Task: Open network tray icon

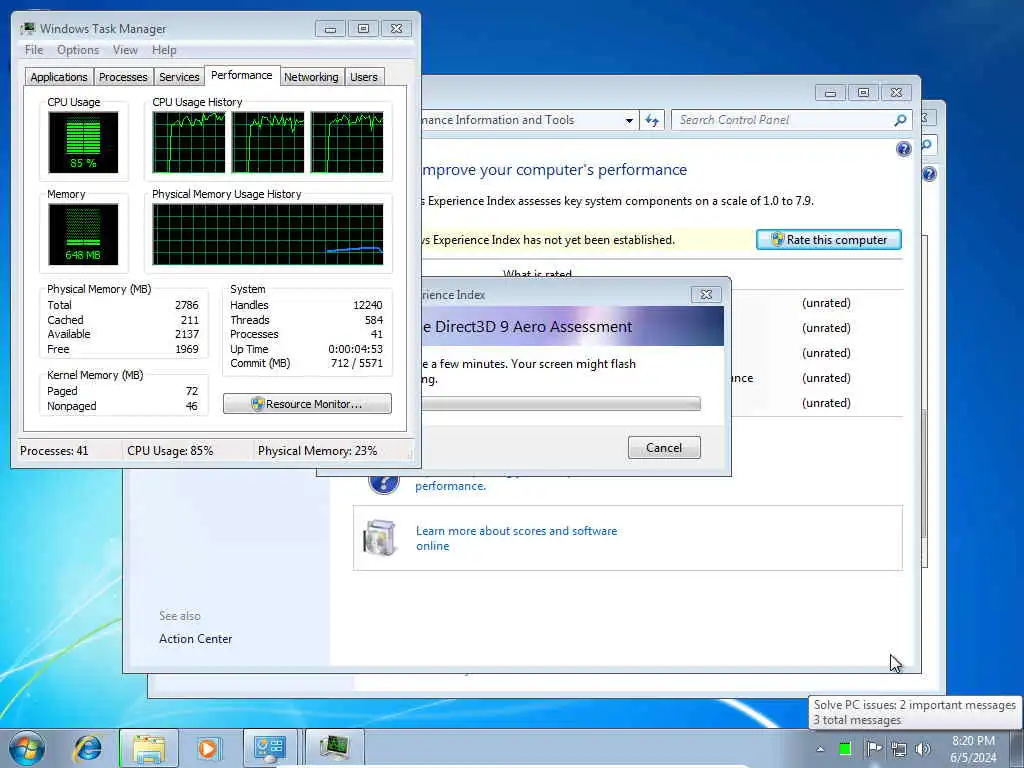Action: coord(899,750)
